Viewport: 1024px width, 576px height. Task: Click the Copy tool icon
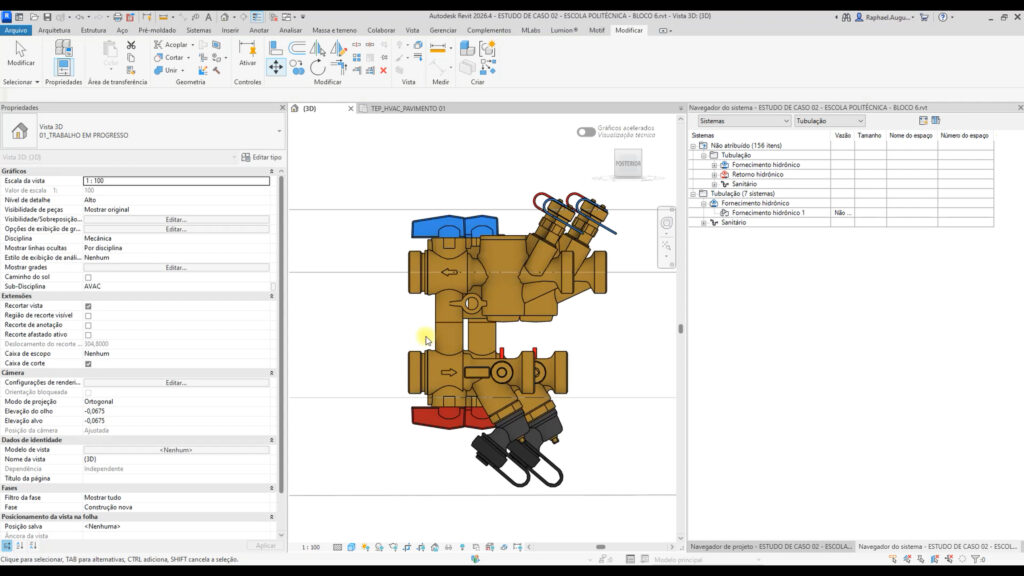296,67
